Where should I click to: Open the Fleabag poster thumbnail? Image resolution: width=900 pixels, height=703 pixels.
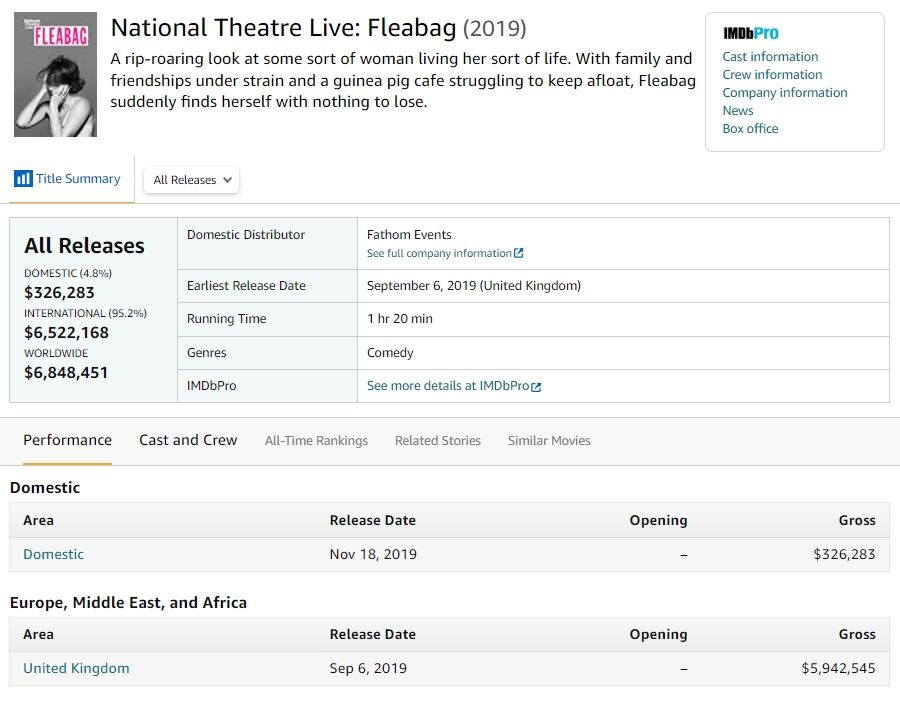(55, 75)
